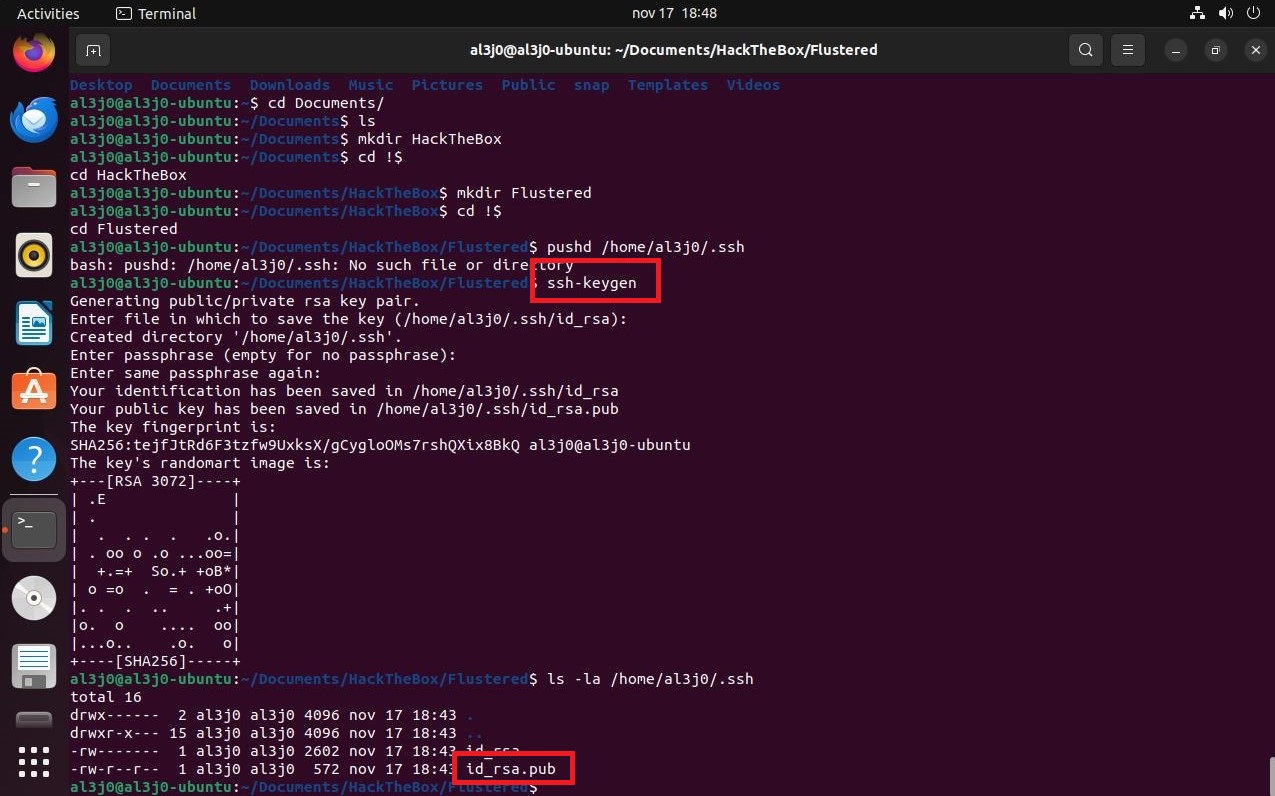Click the SHA256 key fingerprint line
The height and width of the screenshot is (796, 1275).
pos(380,445)
